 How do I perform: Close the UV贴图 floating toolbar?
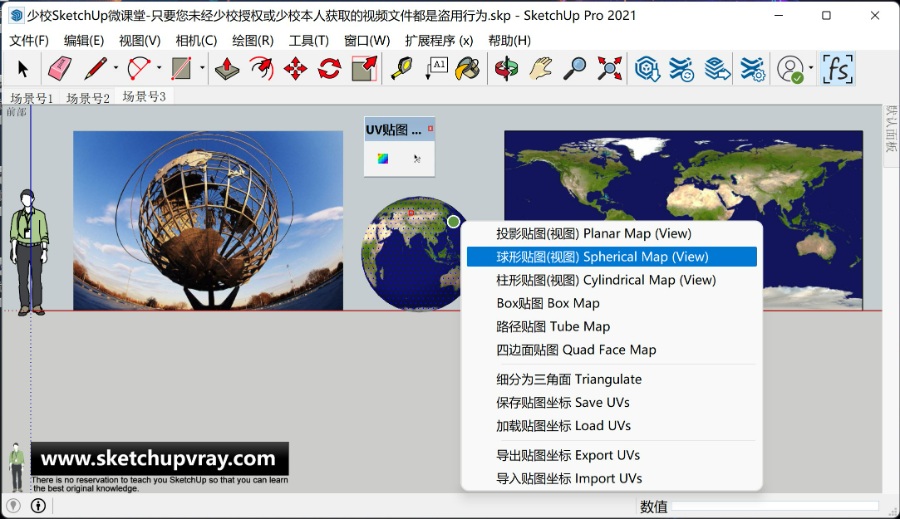[x=430, y=129]
